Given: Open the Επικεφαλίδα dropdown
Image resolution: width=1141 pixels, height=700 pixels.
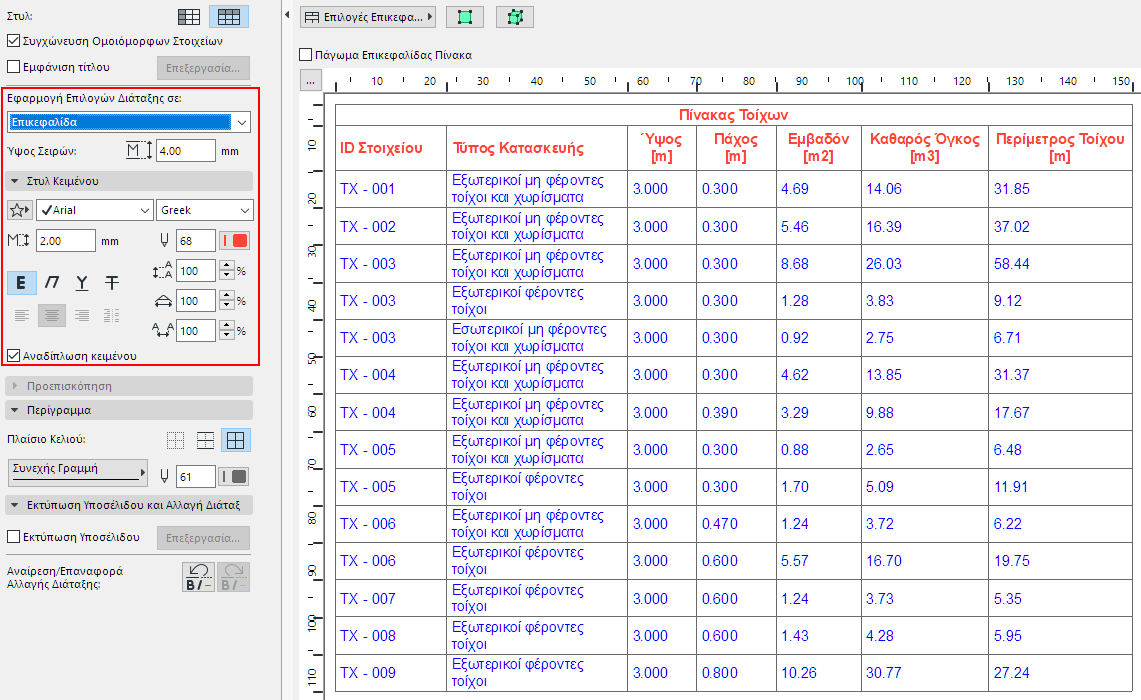Looking at the screenshot, I should coord(128,122).
